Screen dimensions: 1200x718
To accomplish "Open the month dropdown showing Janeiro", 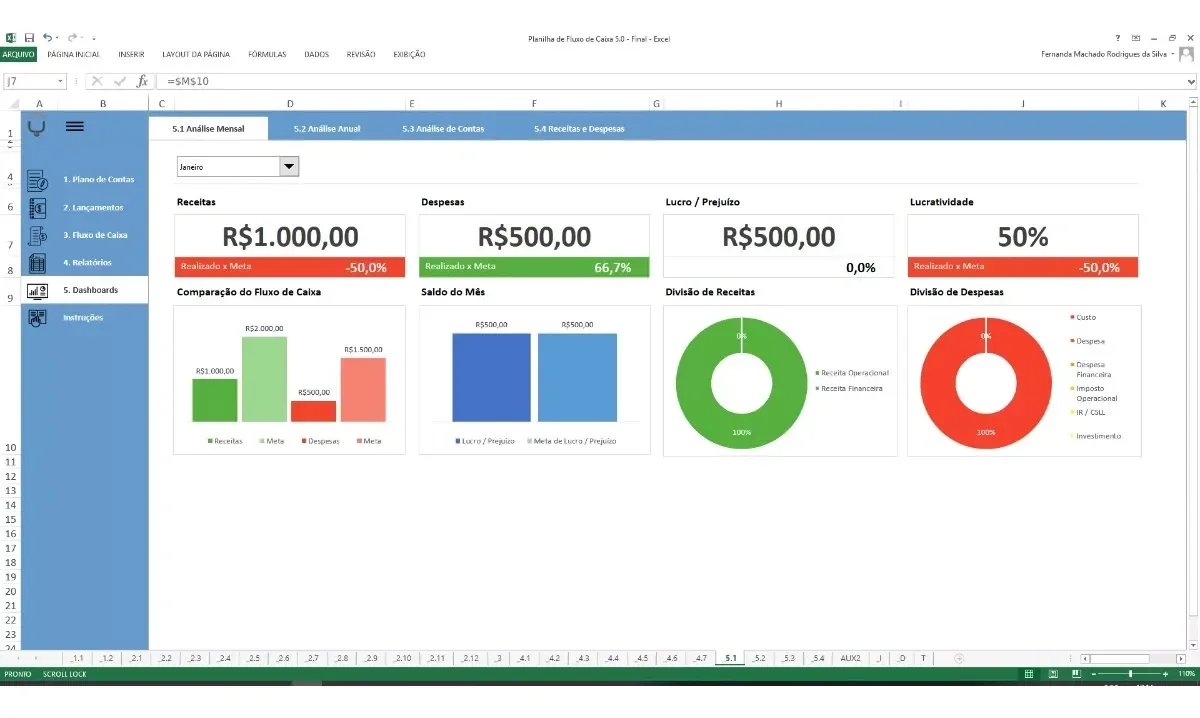I will pos(289,167).
